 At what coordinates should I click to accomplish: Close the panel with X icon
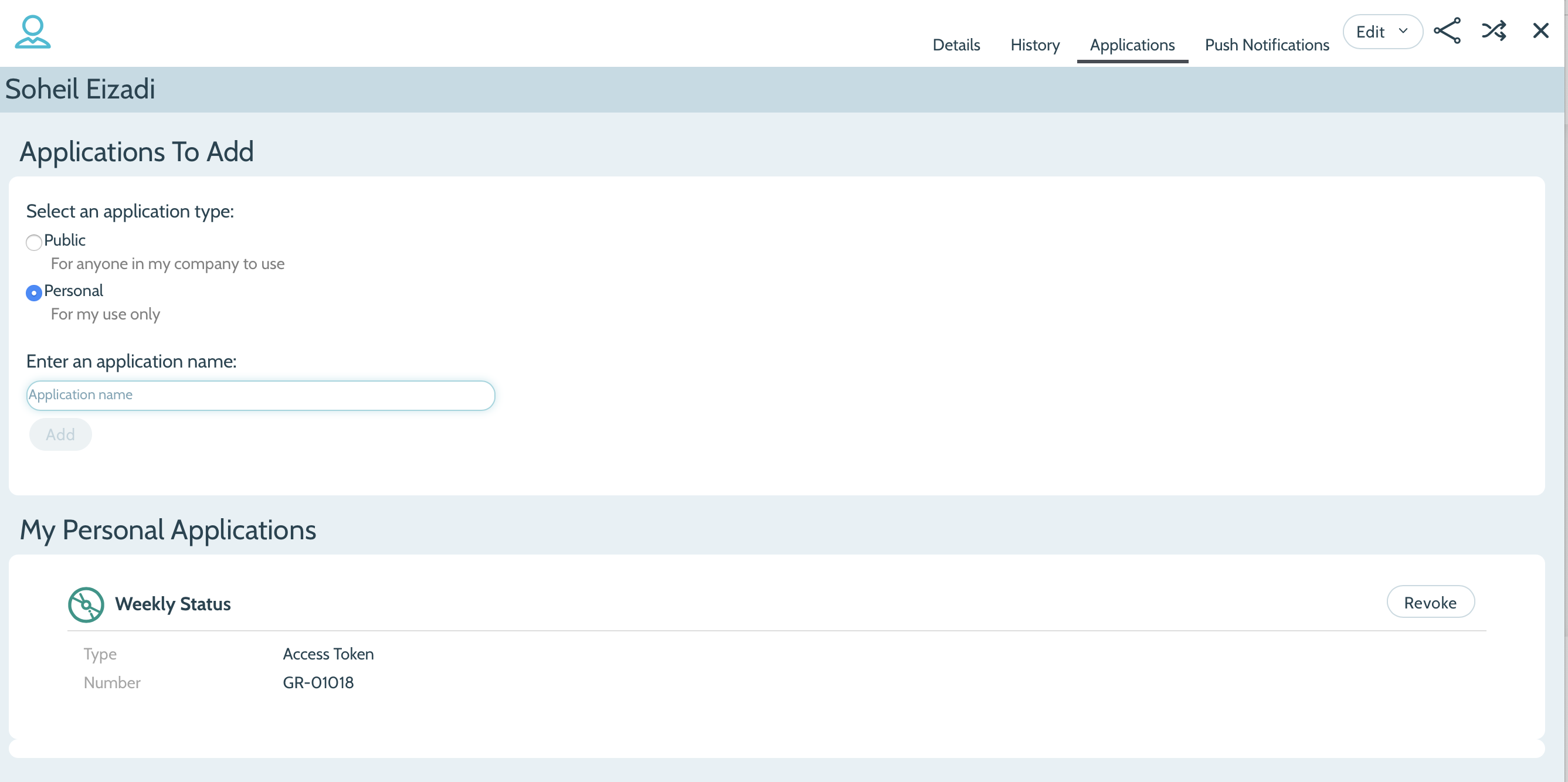point(1540,31)
